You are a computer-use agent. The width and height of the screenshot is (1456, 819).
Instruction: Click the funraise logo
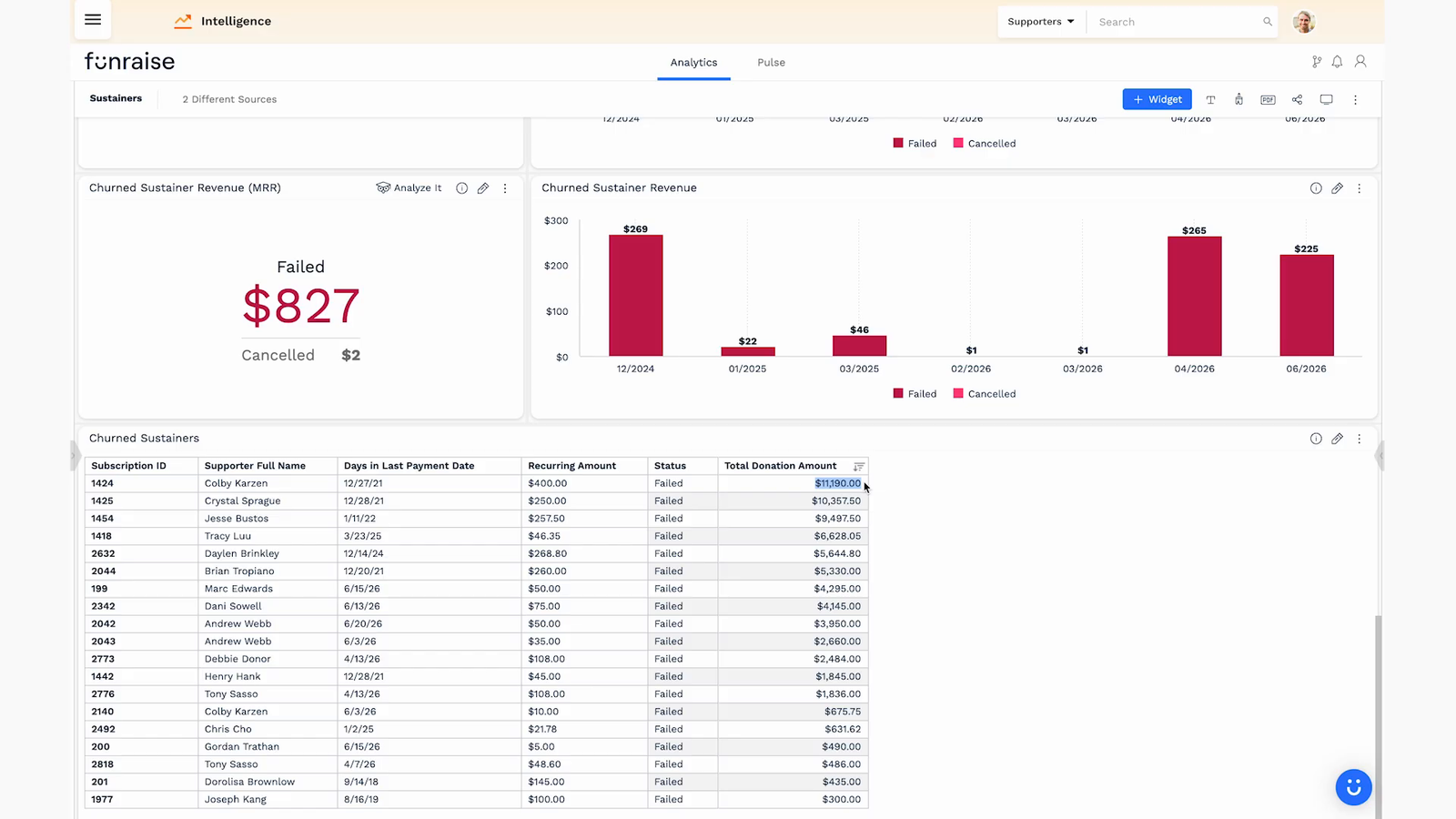[x=129, y=61]
